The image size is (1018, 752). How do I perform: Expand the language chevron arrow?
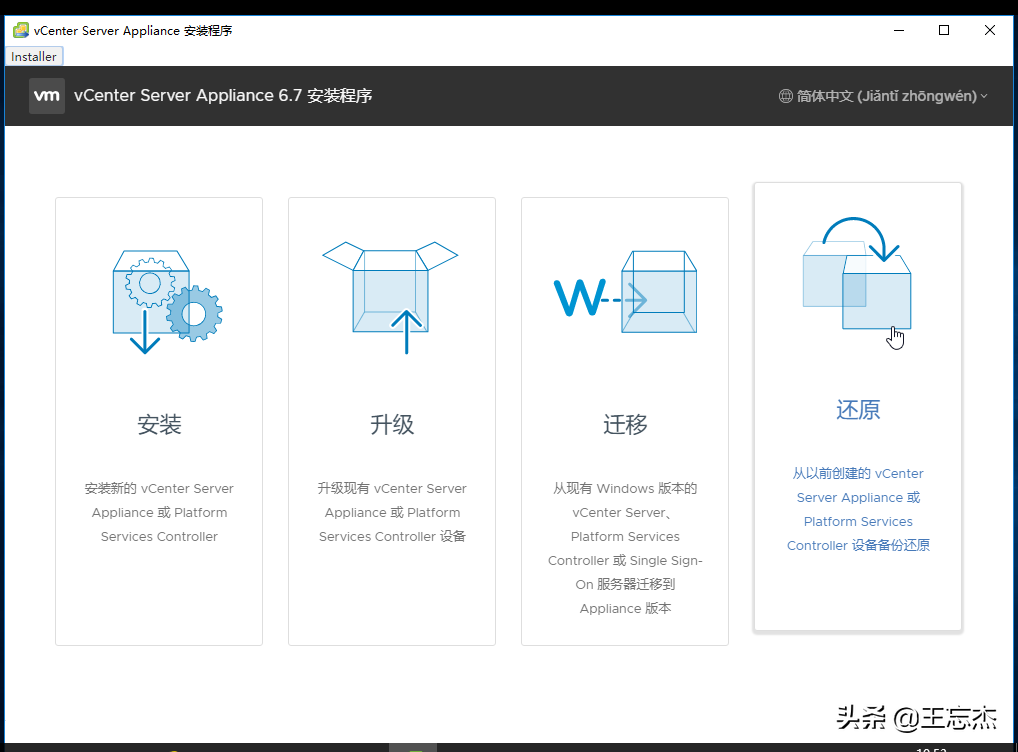(984, 96)
